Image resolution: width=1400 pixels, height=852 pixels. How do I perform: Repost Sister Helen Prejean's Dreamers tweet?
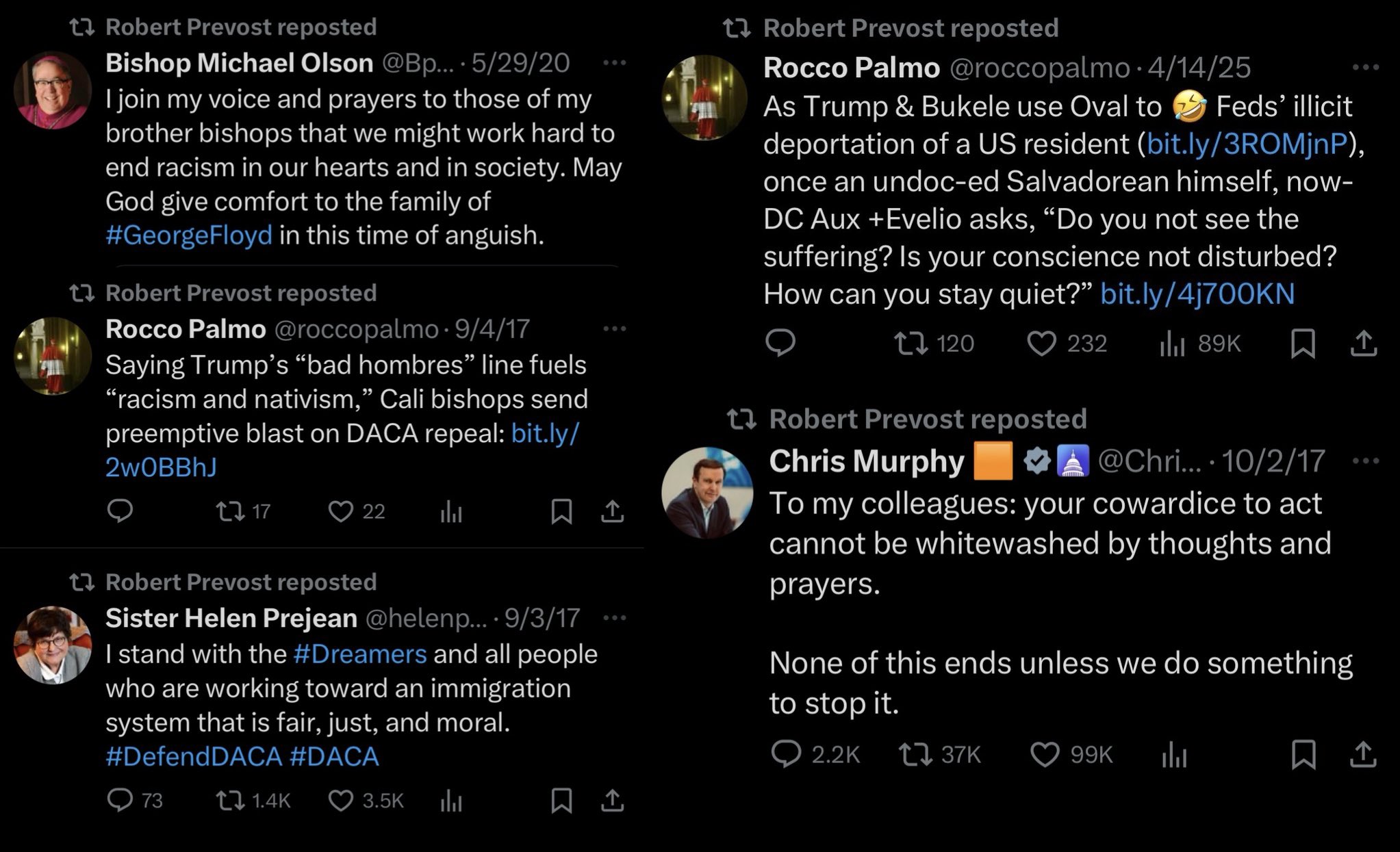(x=230, y=800)
